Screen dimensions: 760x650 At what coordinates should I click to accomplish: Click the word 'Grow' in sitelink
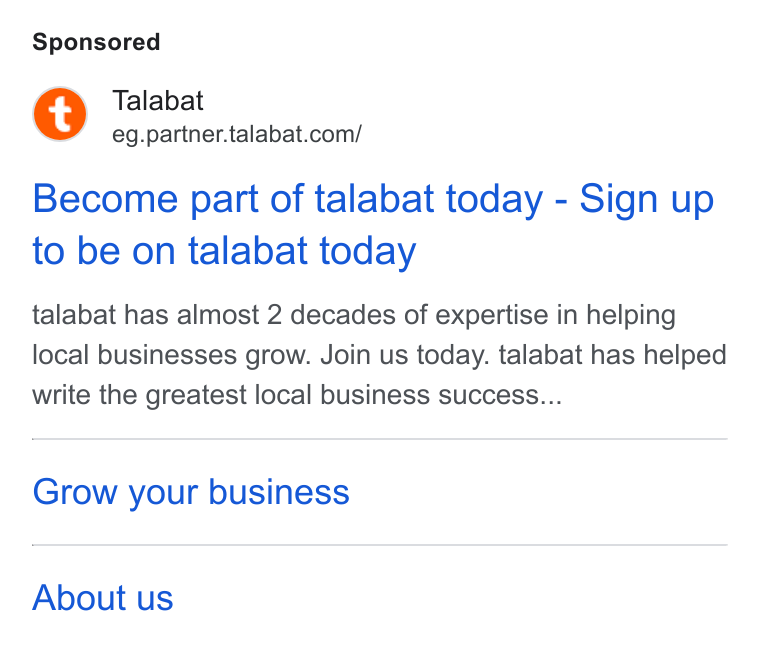[x=75, y=492]
